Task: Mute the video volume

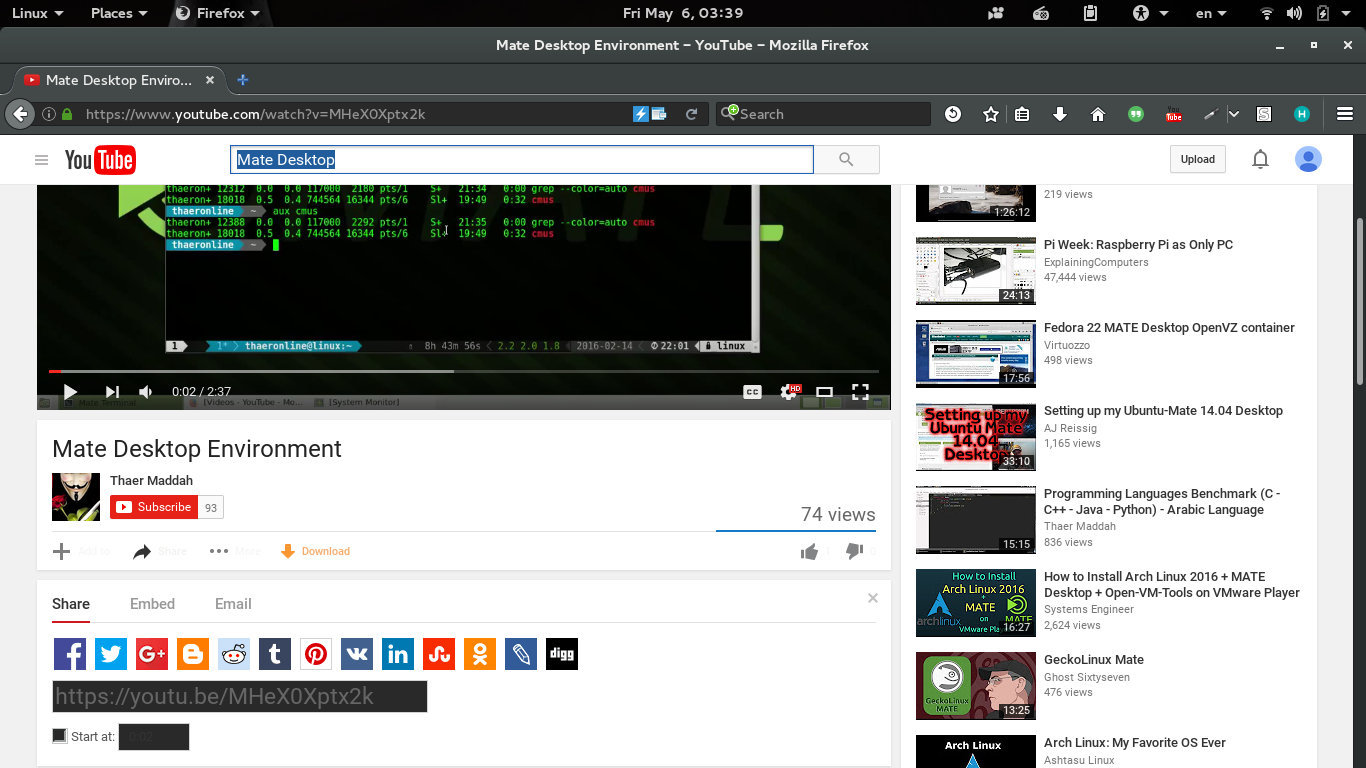Action: (146, 392)
